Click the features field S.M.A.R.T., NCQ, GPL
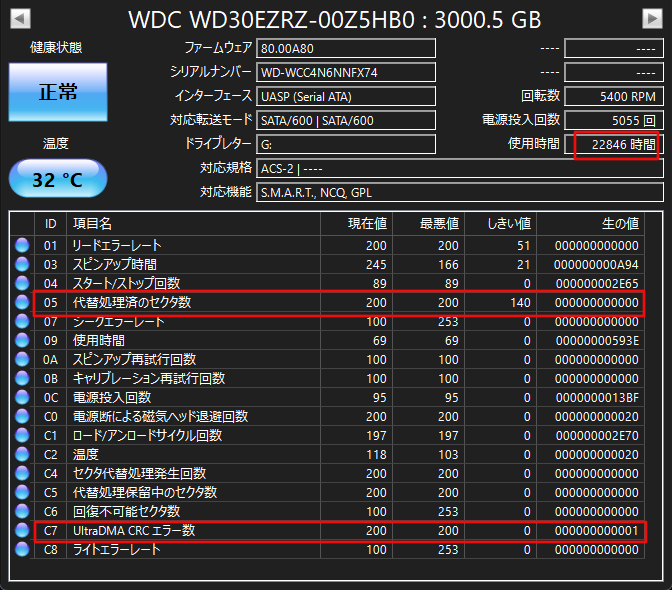Image resolution: width=672 pixels, height=590 pixels. (x=459, y=192)
